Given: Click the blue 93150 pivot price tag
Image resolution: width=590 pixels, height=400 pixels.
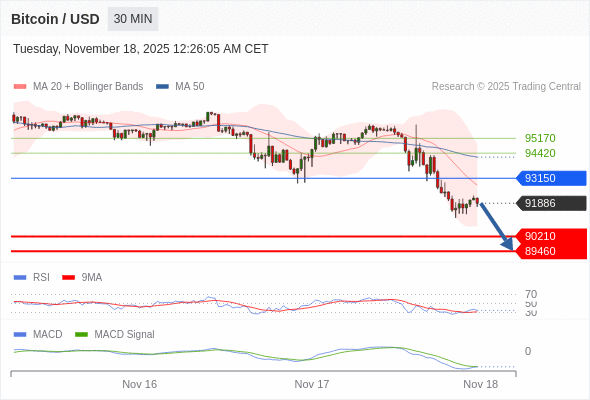Looking at the screenshot, I should coord(551,178).
